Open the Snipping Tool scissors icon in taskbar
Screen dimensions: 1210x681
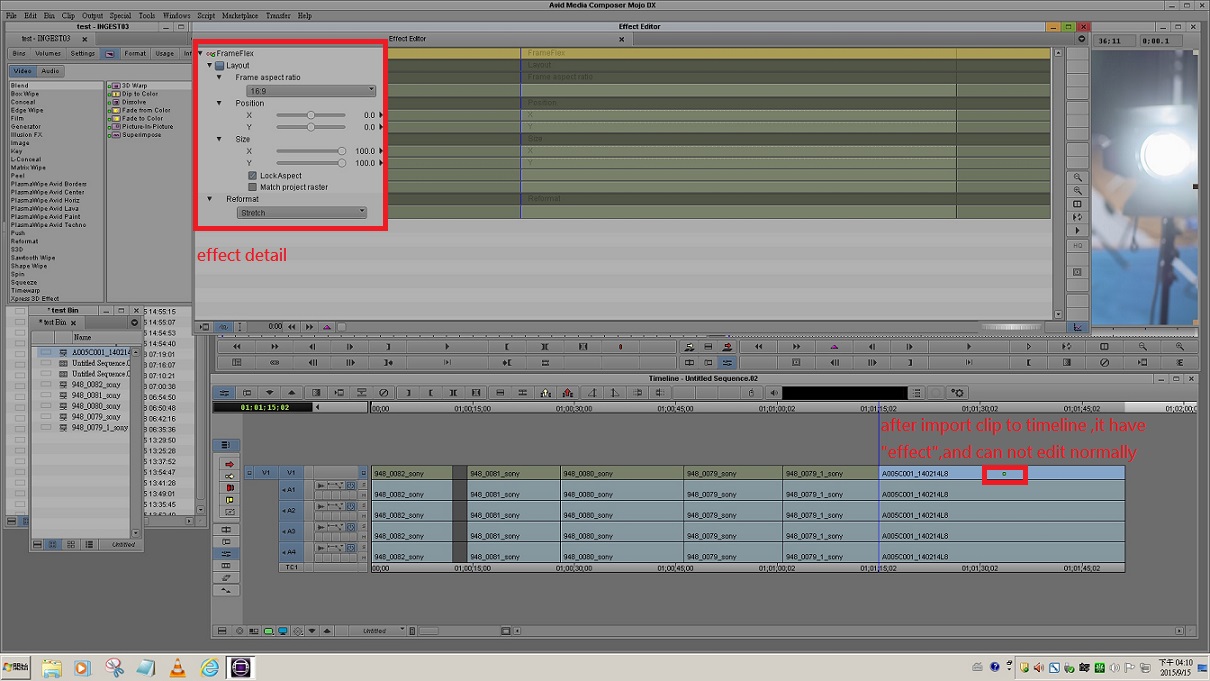click(x=115, y=668)
